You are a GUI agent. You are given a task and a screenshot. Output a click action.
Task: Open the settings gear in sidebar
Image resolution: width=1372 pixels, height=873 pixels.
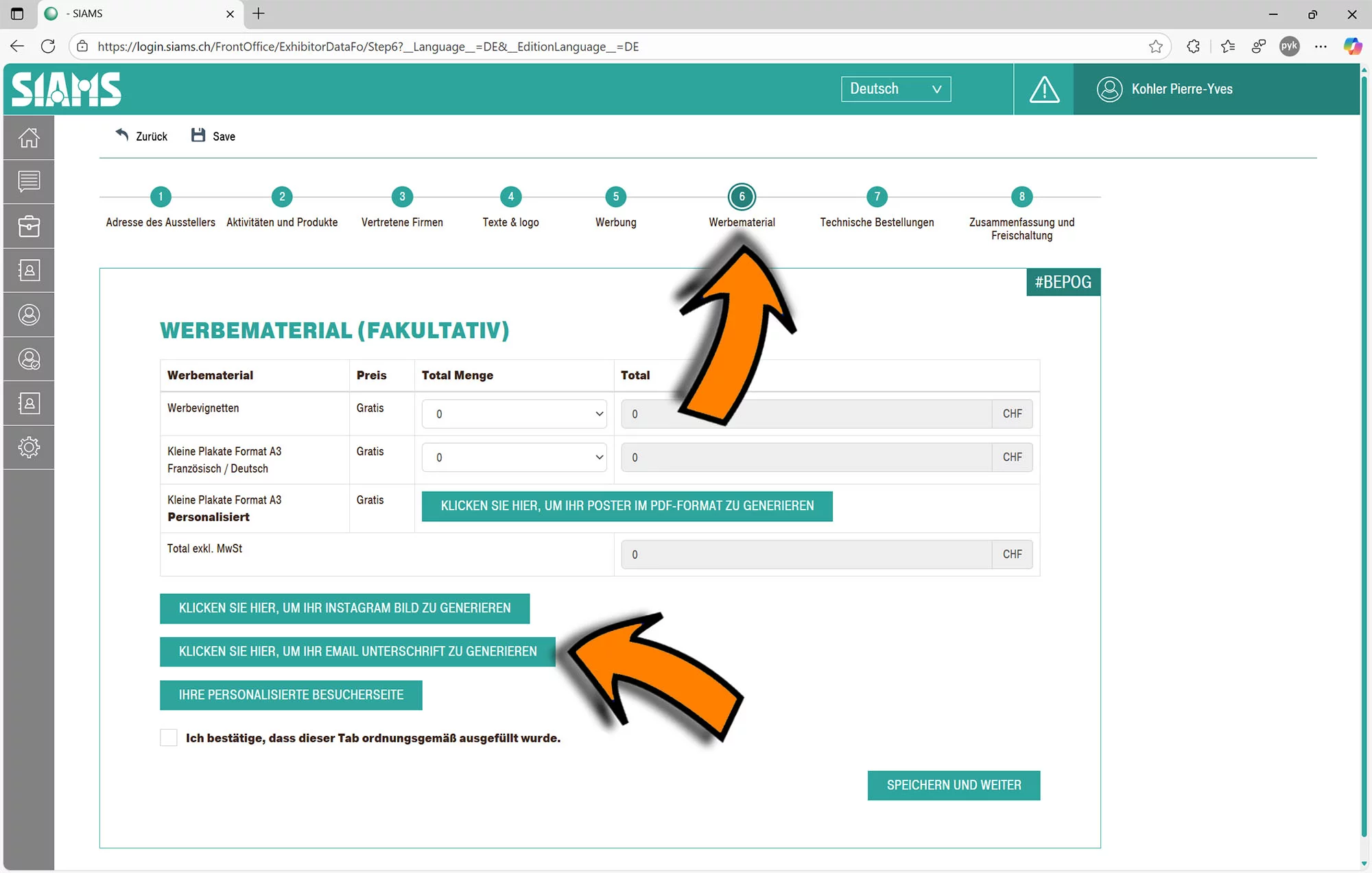point(29,447)
